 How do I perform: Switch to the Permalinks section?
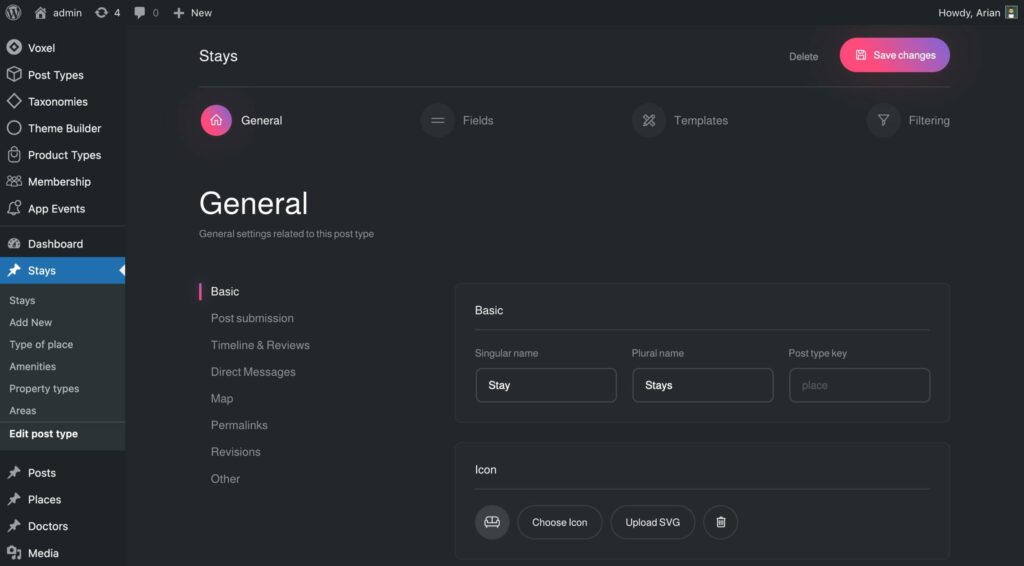[x=239, y=425]
